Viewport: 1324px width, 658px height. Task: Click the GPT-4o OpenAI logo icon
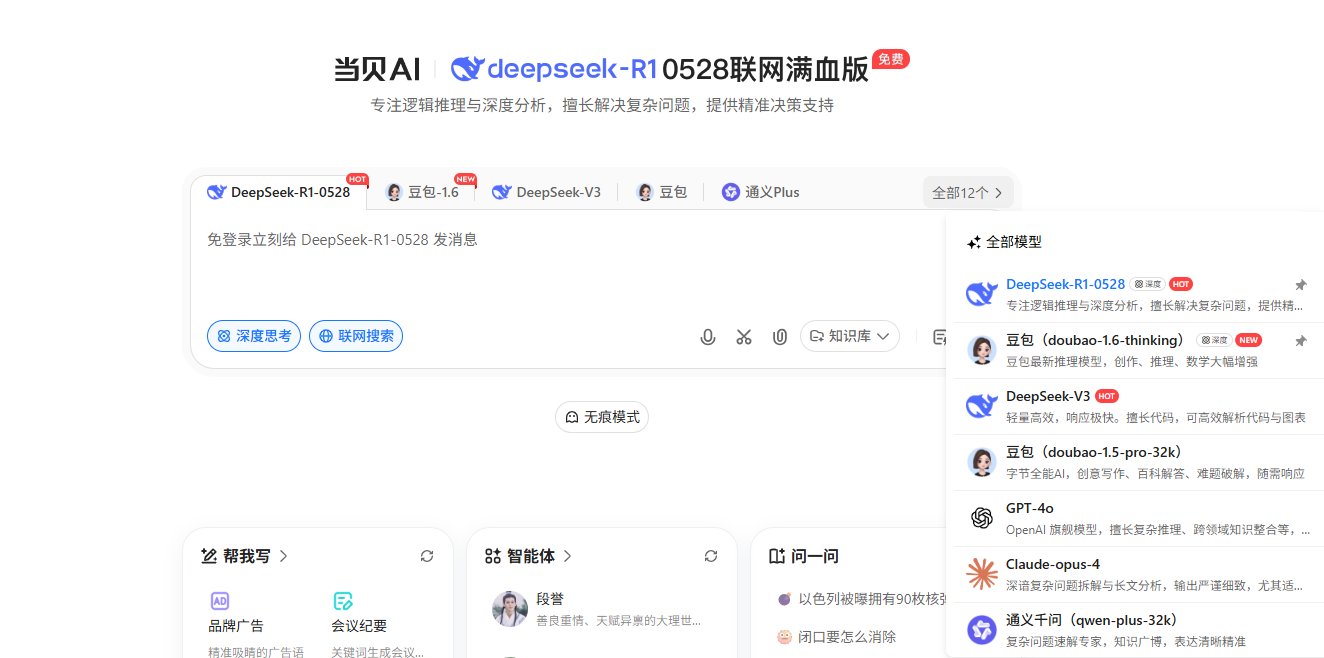[x=982, y=518]
